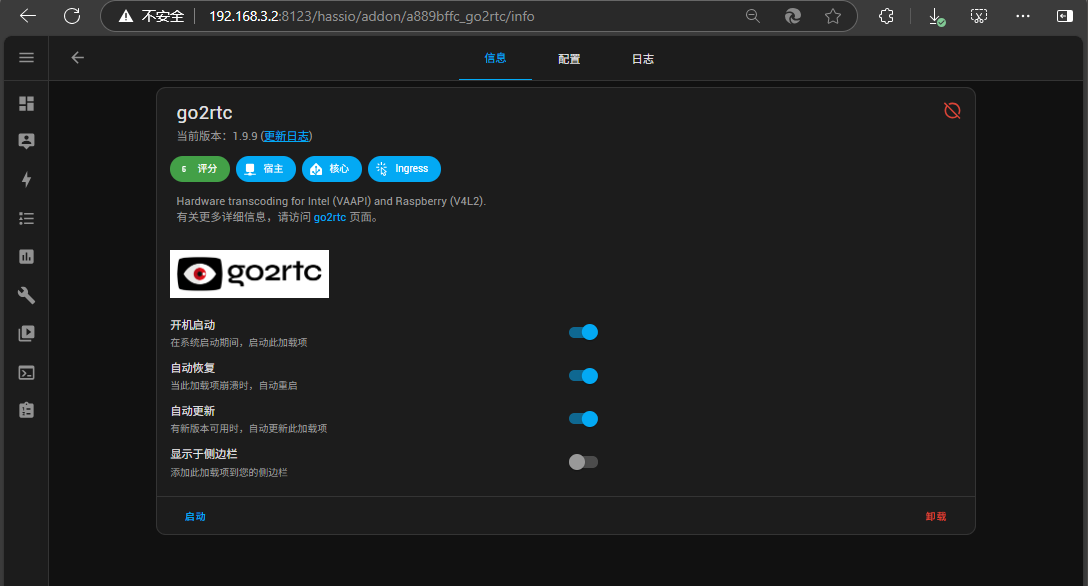Click the red 卸载 uninstall button

(x=935, y=517)
